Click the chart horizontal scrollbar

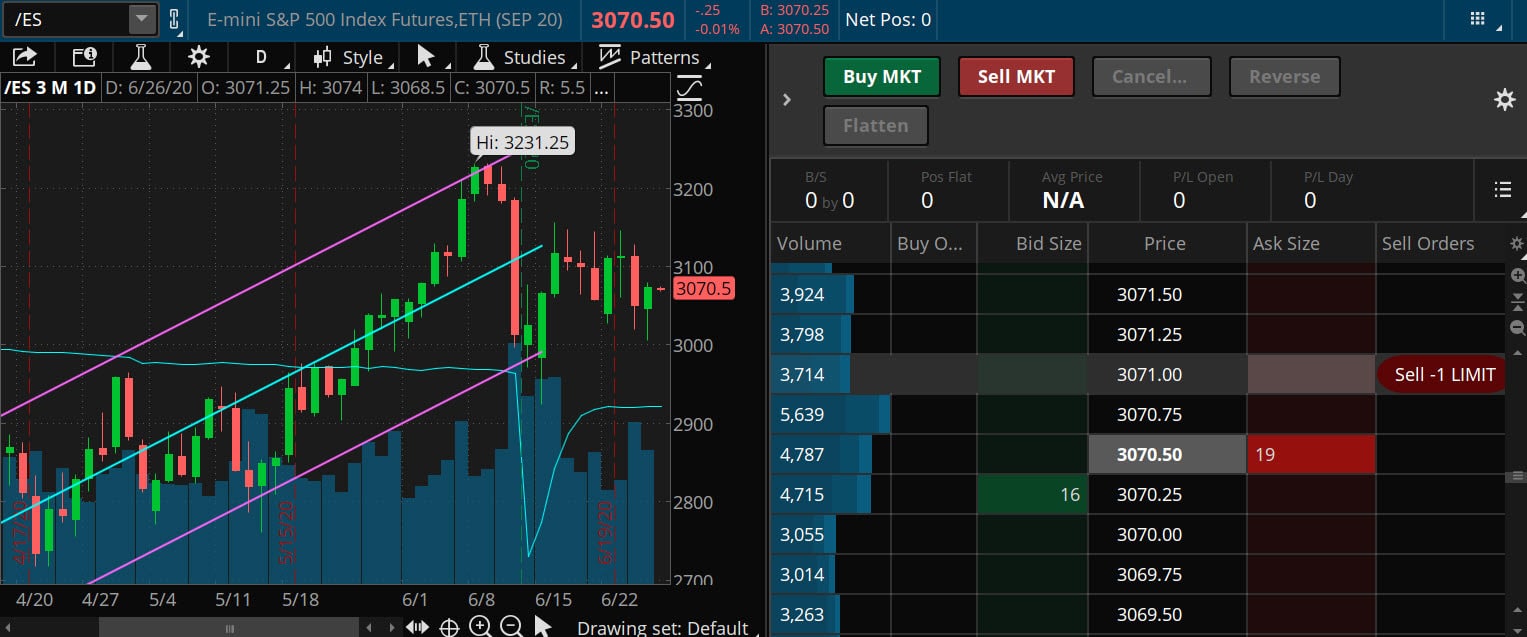click(230, 628)
